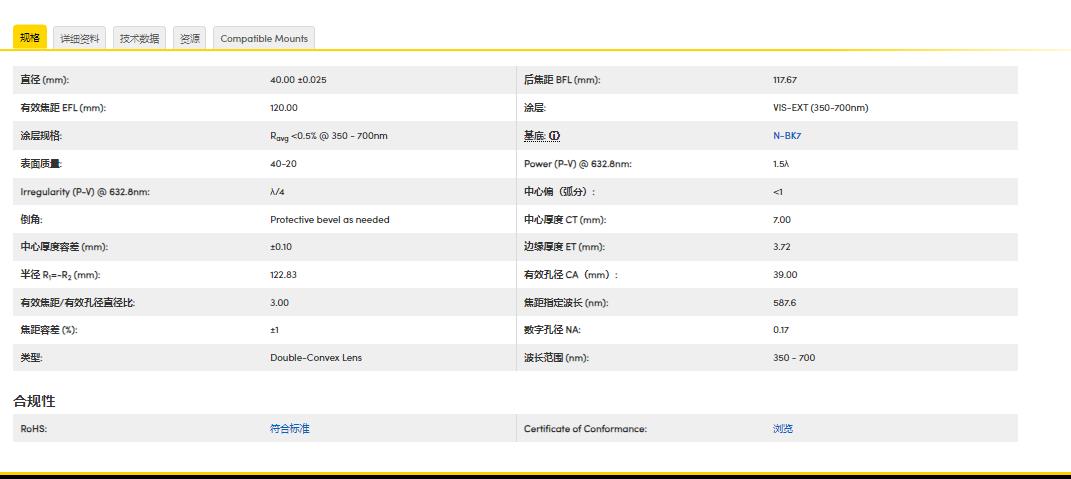Click the 117.67 back focal length value
The image size is (1071, 479).
(x=785, y=80)
